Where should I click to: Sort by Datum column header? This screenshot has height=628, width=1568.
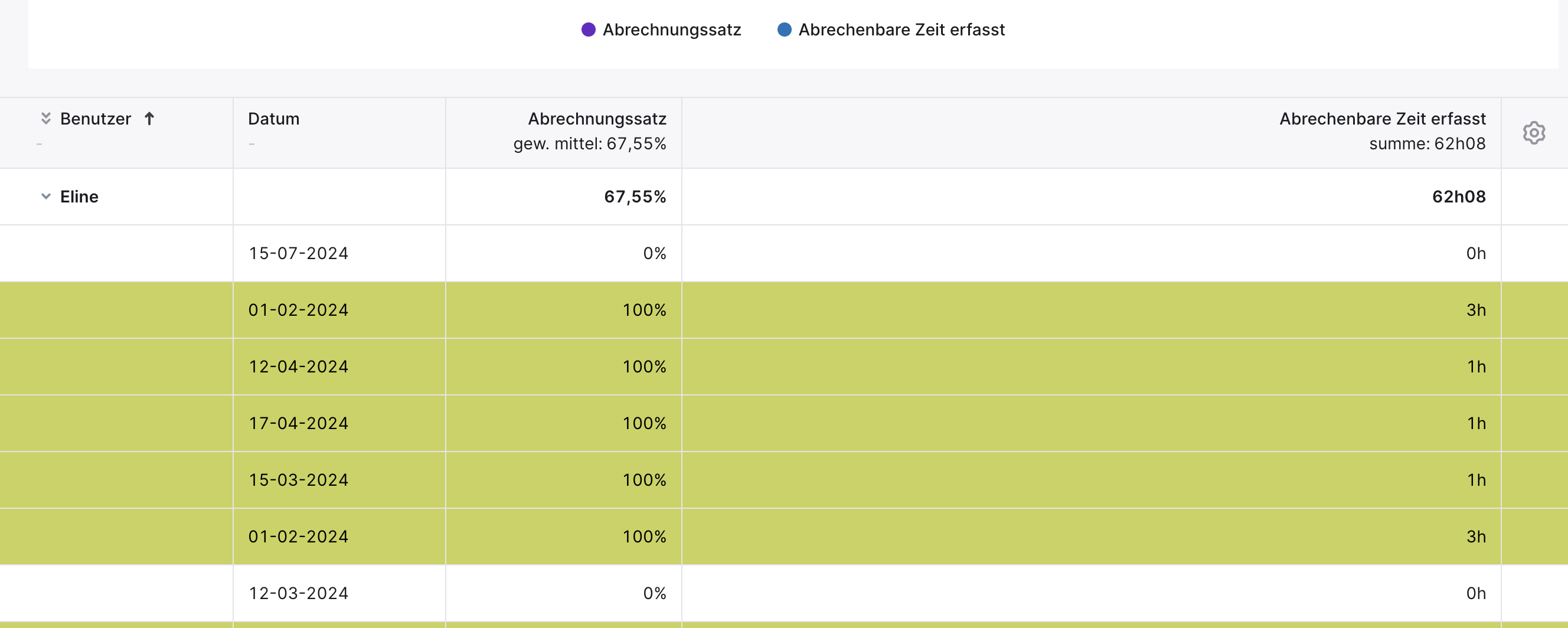click(274, 119)
